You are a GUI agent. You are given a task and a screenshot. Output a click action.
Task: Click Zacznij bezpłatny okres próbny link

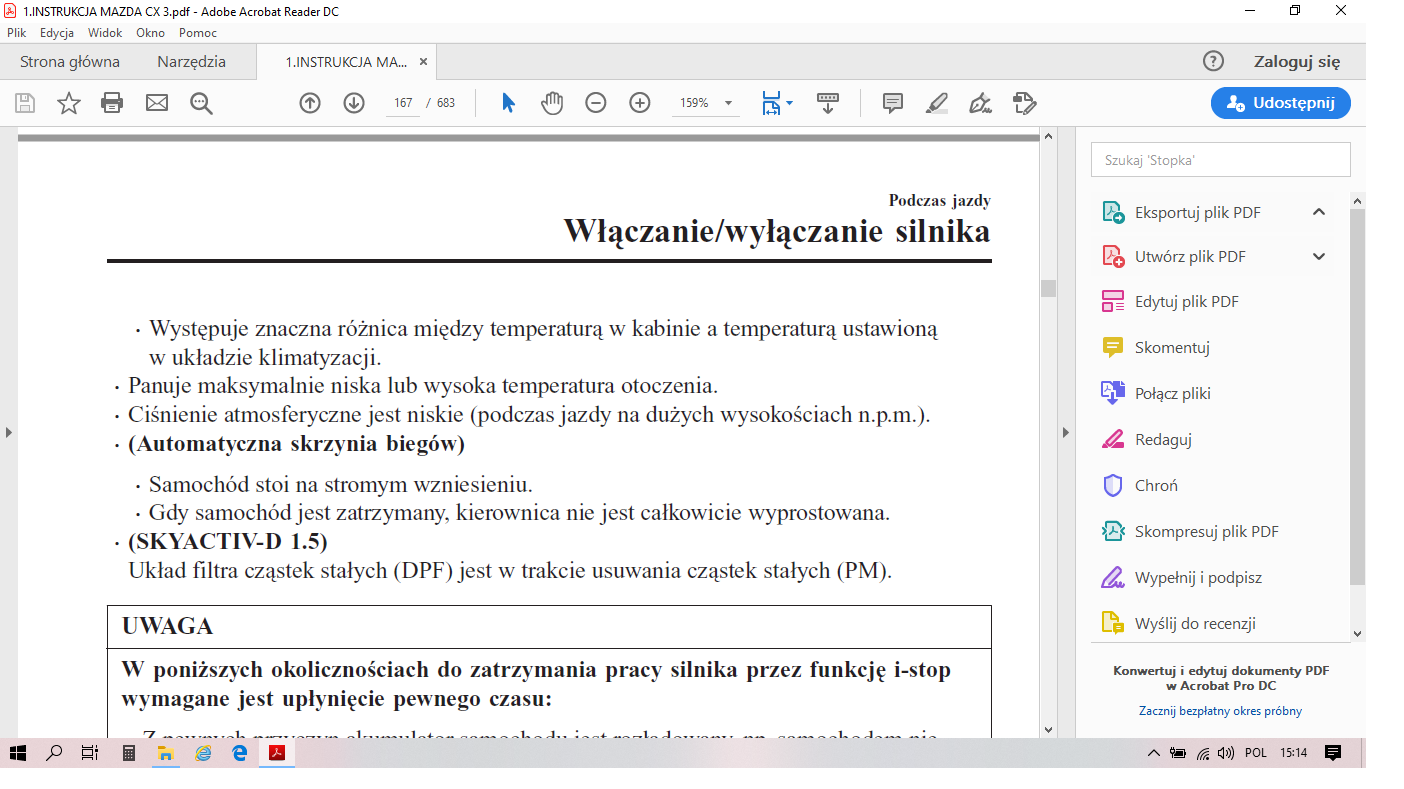point(1220,711)
